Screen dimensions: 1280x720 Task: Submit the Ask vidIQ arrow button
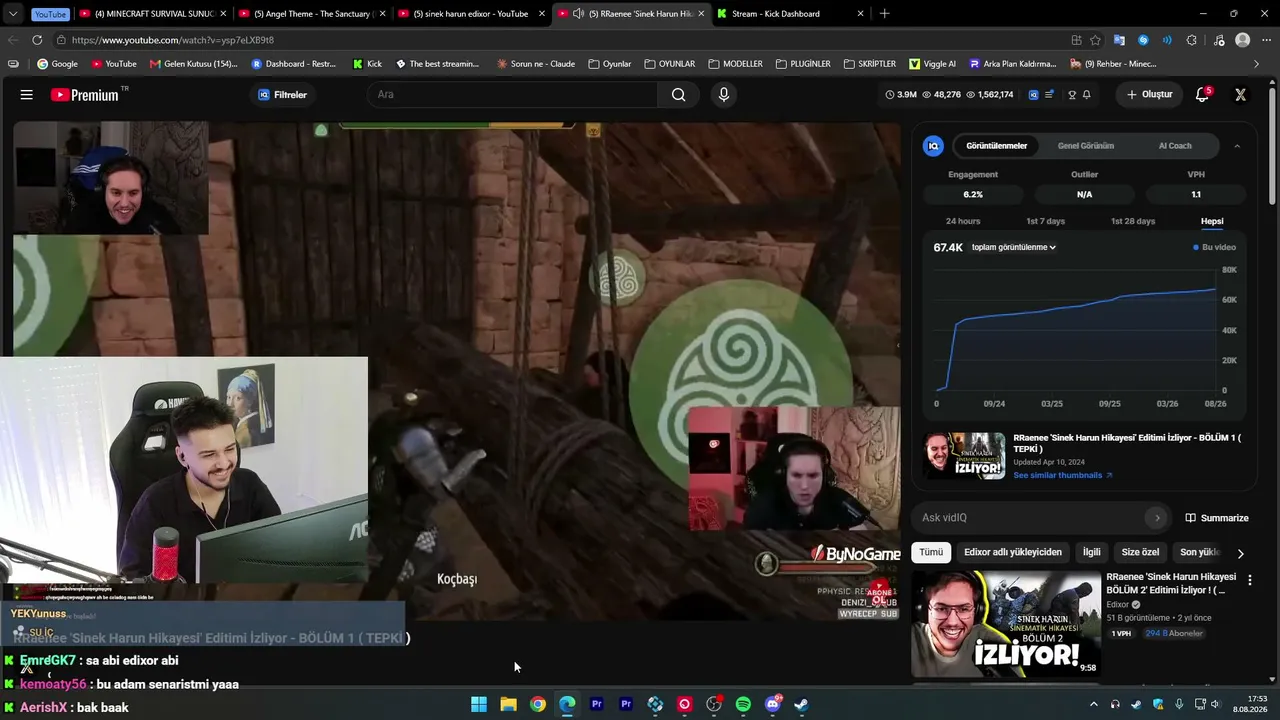tap(1157, 518)
